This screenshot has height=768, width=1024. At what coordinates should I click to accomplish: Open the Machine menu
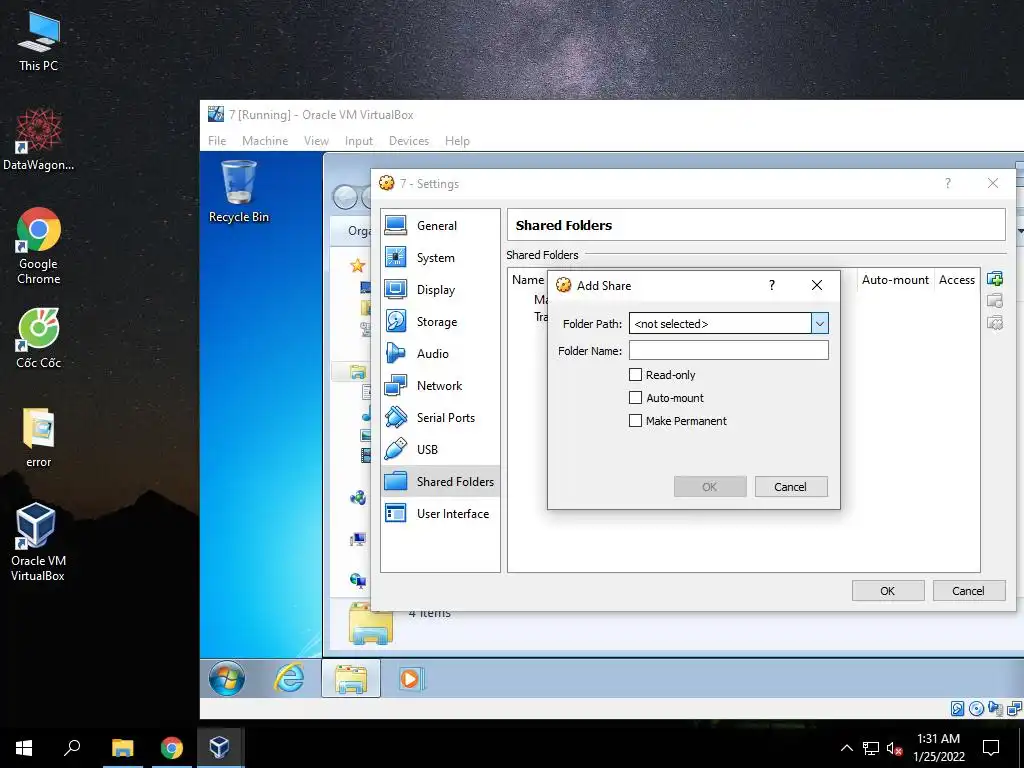[264, 140]
